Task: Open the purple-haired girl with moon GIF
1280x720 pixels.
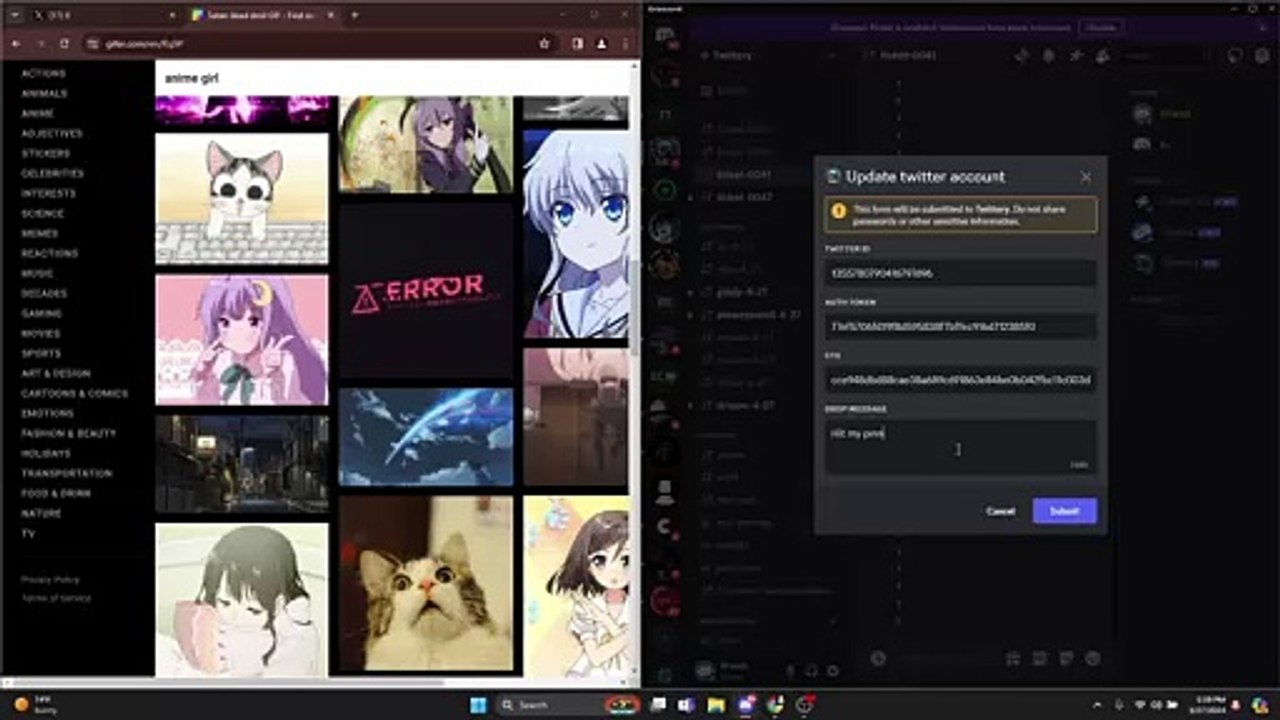Action: pos(242,340)
